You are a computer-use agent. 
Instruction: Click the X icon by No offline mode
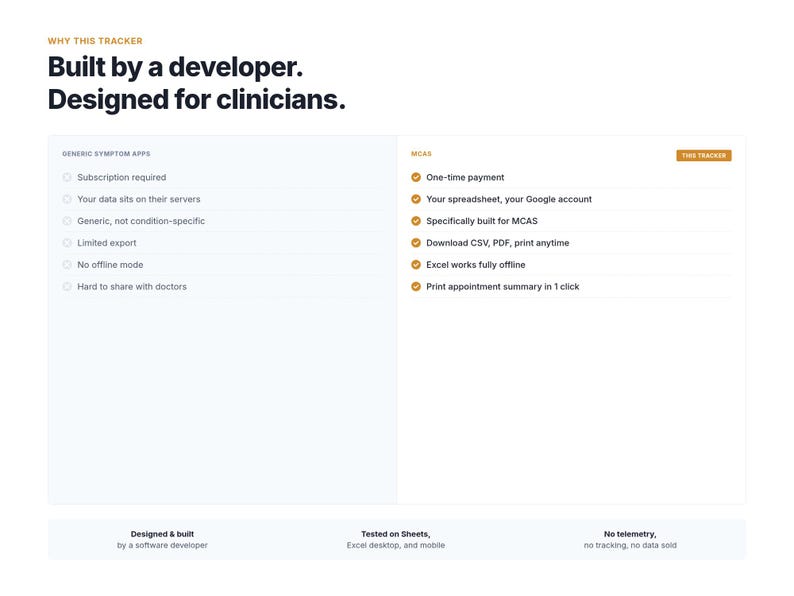pyautogui.click(x=67, y=264)
